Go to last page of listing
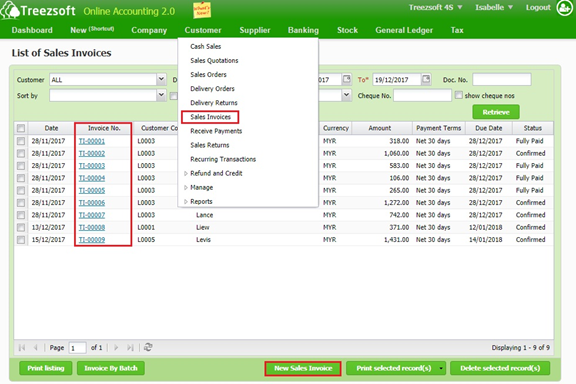576x384 pixels. click(x=130, y=347)
